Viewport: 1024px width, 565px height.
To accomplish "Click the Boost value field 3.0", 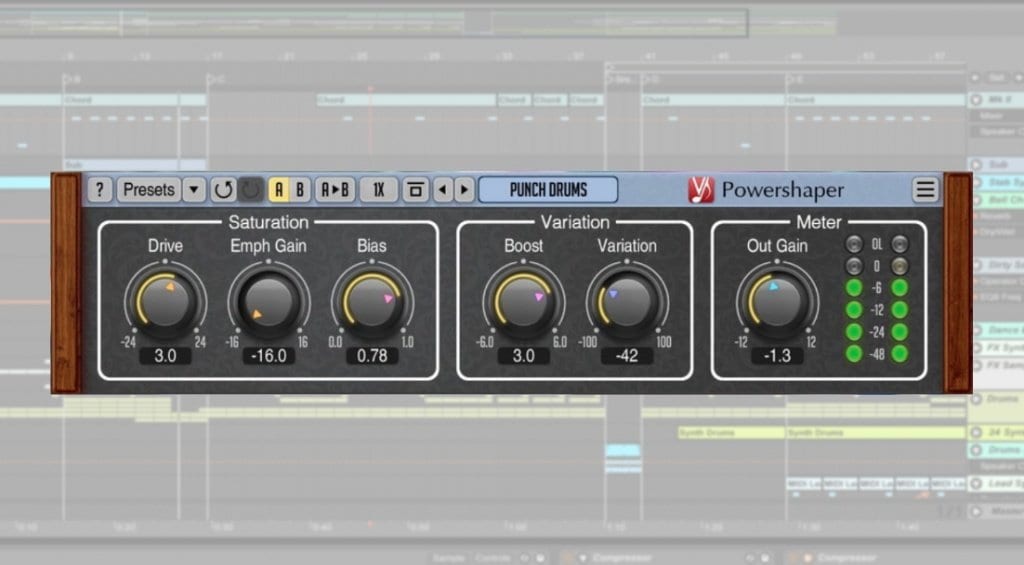I will (x=523, y=356).
